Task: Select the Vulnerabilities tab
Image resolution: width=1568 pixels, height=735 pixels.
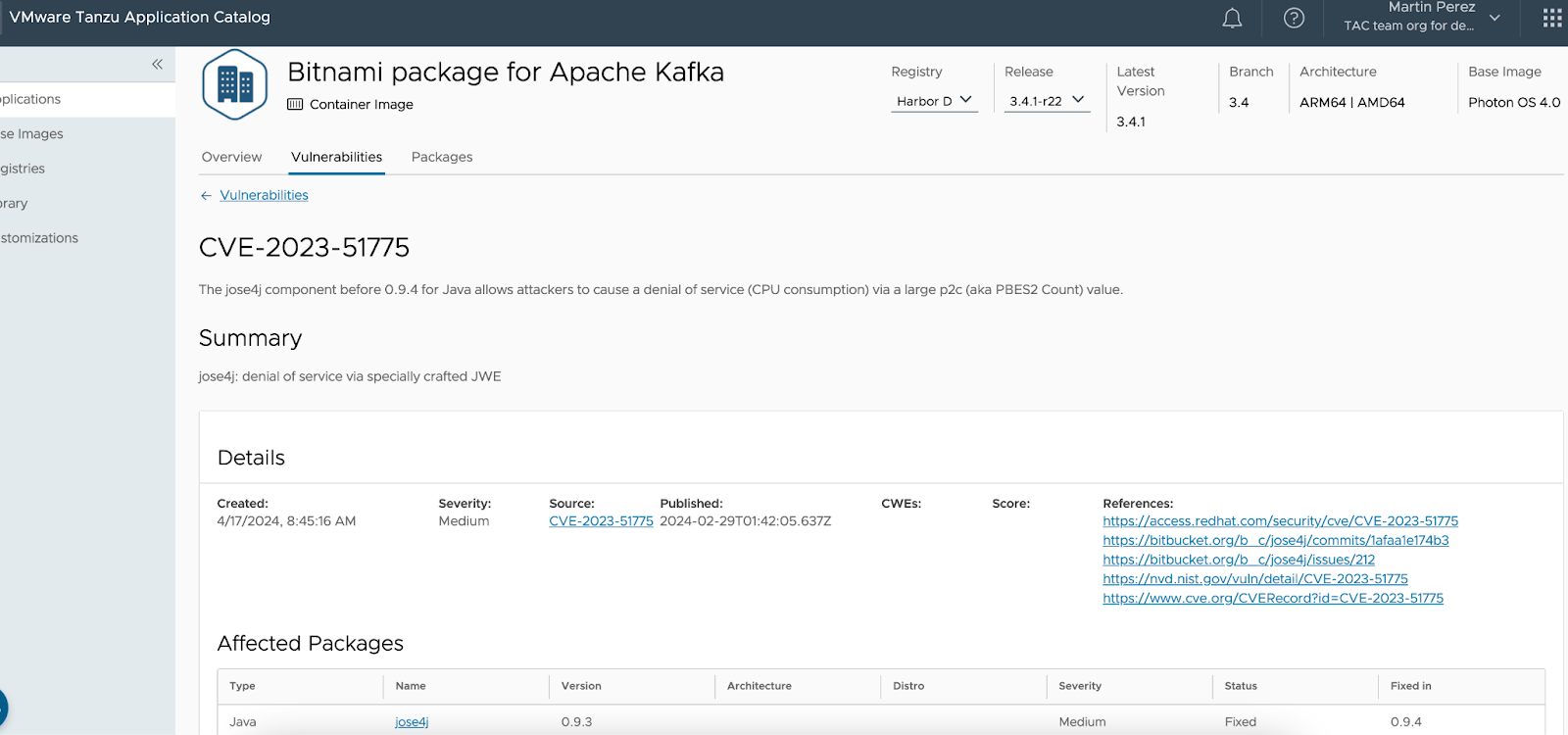Action: tap(336, 157)
